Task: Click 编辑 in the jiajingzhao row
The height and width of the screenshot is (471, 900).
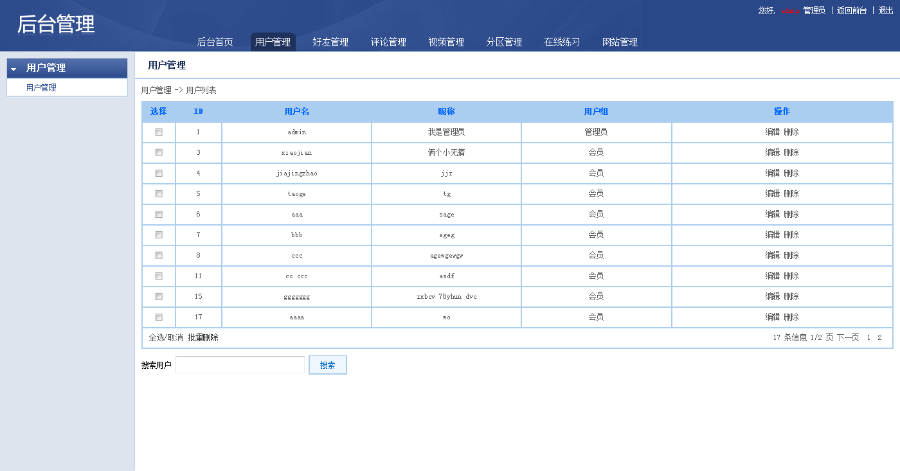Action: pyautogui.click(x=773, y=173)
